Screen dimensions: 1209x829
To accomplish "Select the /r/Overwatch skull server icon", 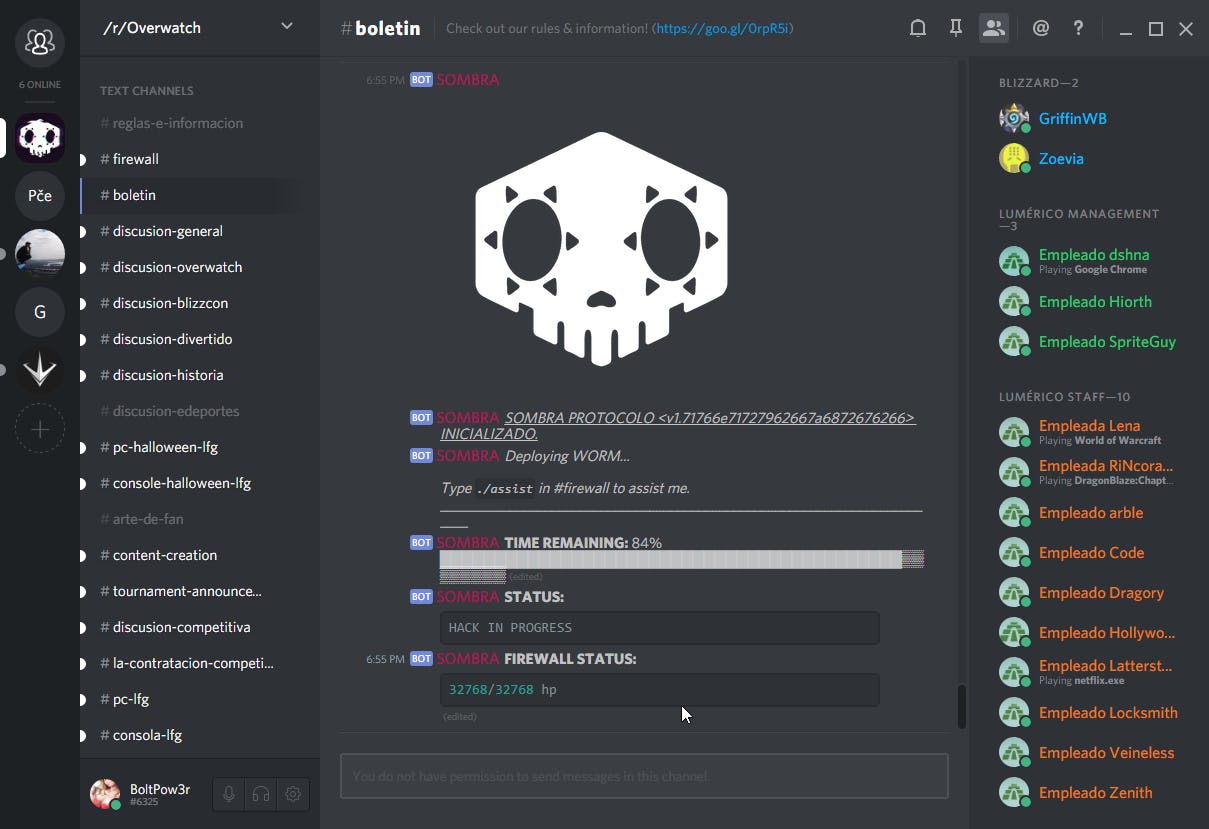I will [39, 138].
